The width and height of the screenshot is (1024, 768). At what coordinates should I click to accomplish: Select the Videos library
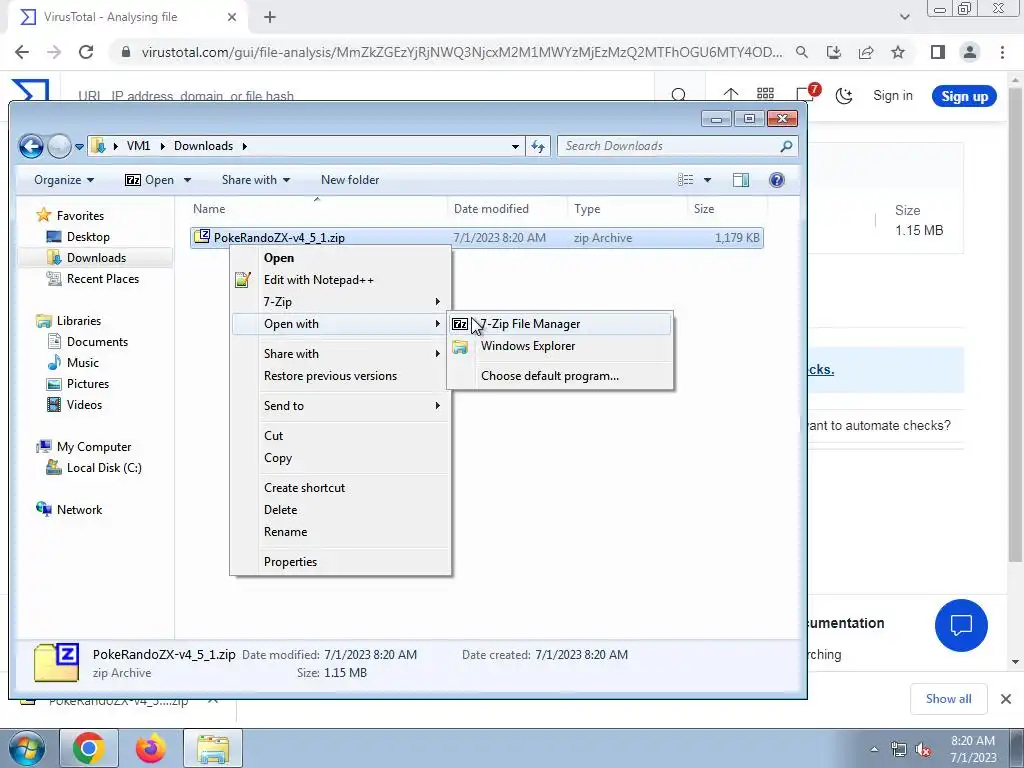[x=84, y=405]
